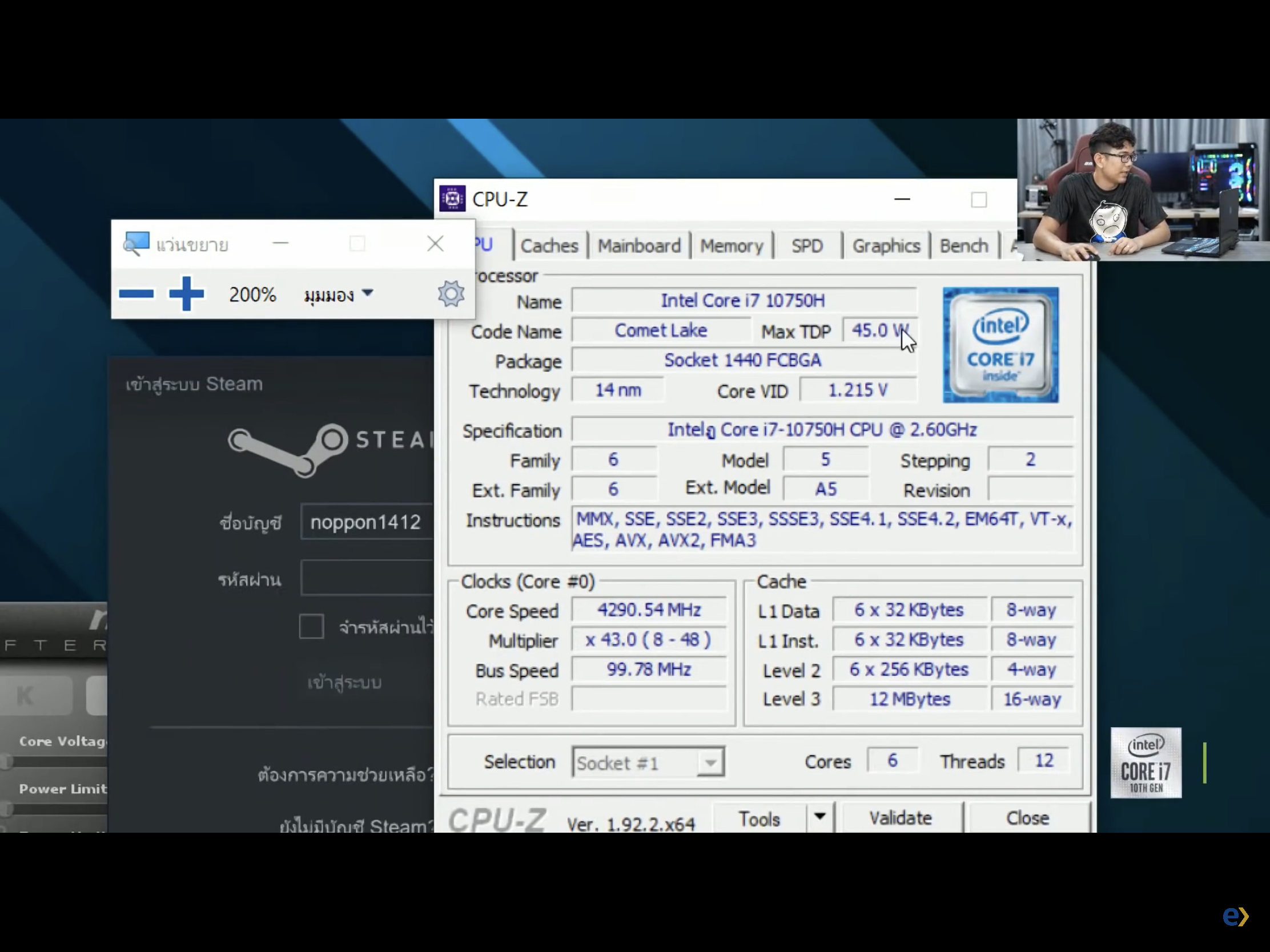Screen dimensions: 1270x952
Task: Maximize the CPU-Z window
Action: point(979,199)
